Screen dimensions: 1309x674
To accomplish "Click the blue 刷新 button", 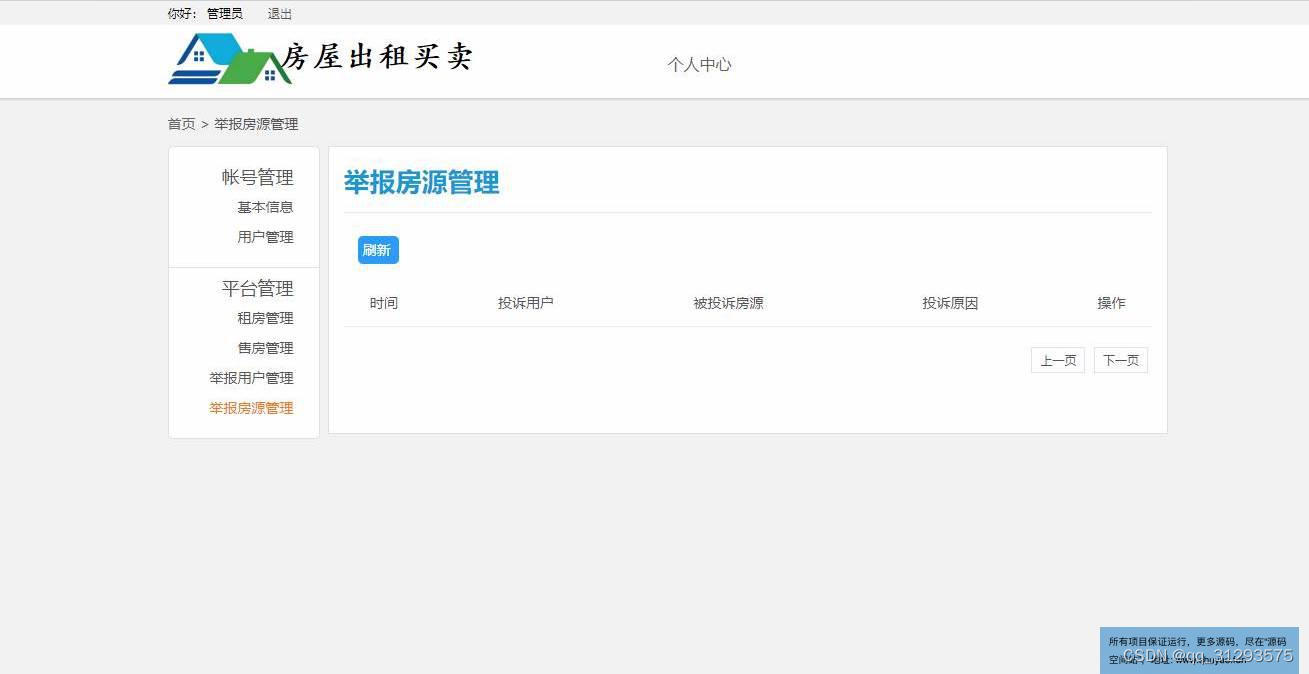I will 378,250.
